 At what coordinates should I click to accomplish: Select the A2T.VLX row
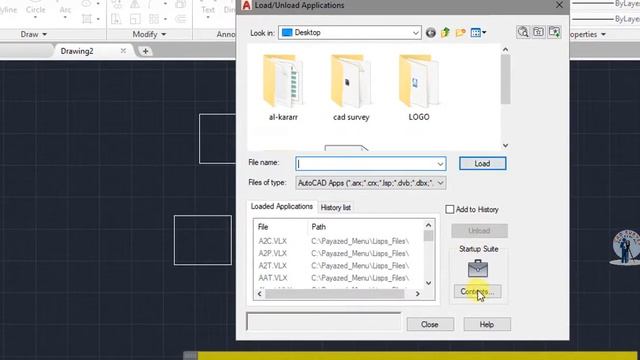[339, 266]
